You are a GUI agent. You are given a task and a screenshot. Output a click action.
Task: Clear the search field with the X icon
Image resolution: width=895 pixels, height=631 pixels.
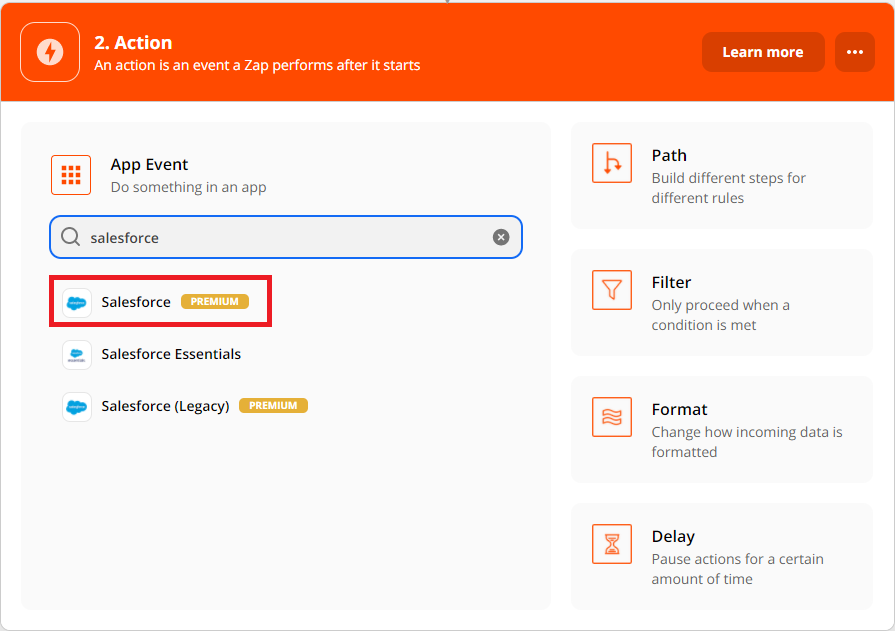point(501,237)
